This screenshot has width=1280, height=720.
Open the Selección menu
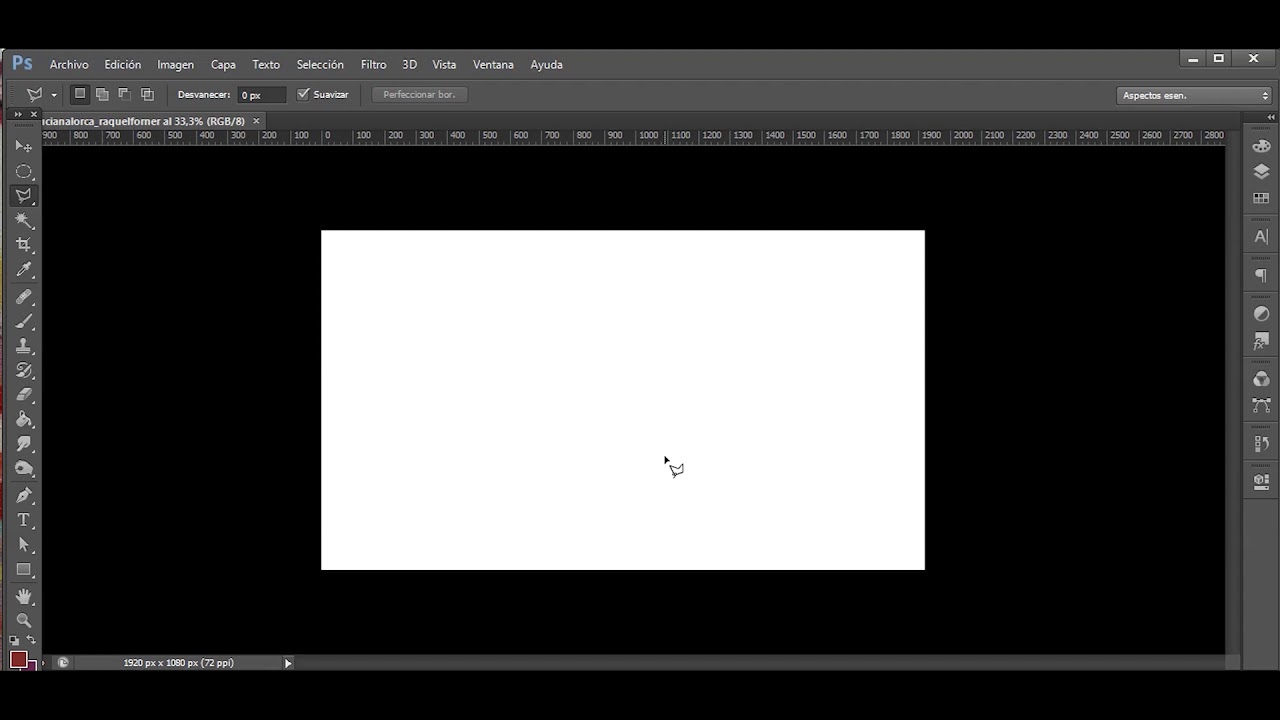(x=320, y=64)
